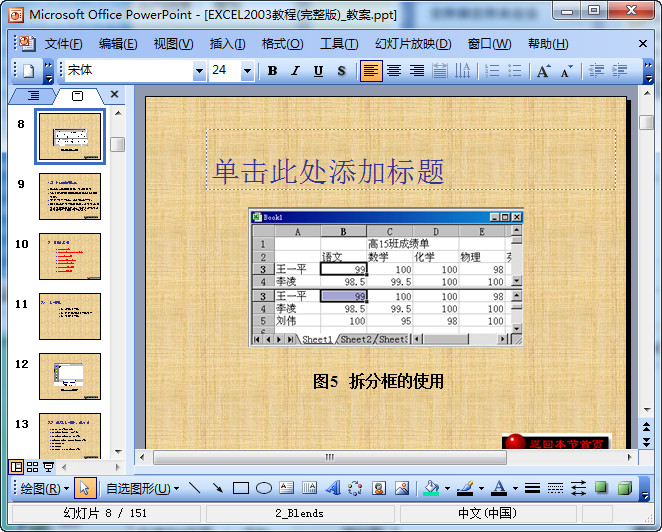
Task: Open the 编辑(E) menu
Action: coord(118,44)
